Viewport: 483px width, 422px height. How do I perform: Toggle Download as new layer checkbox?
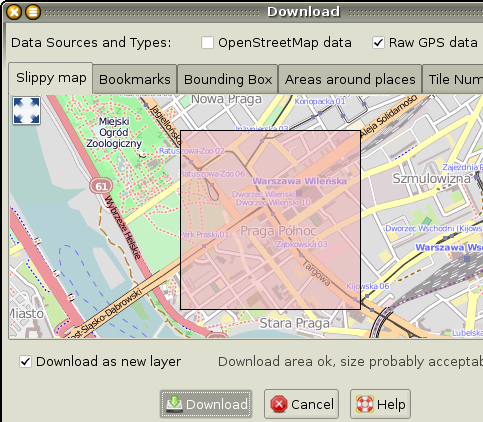coord(26,362)
